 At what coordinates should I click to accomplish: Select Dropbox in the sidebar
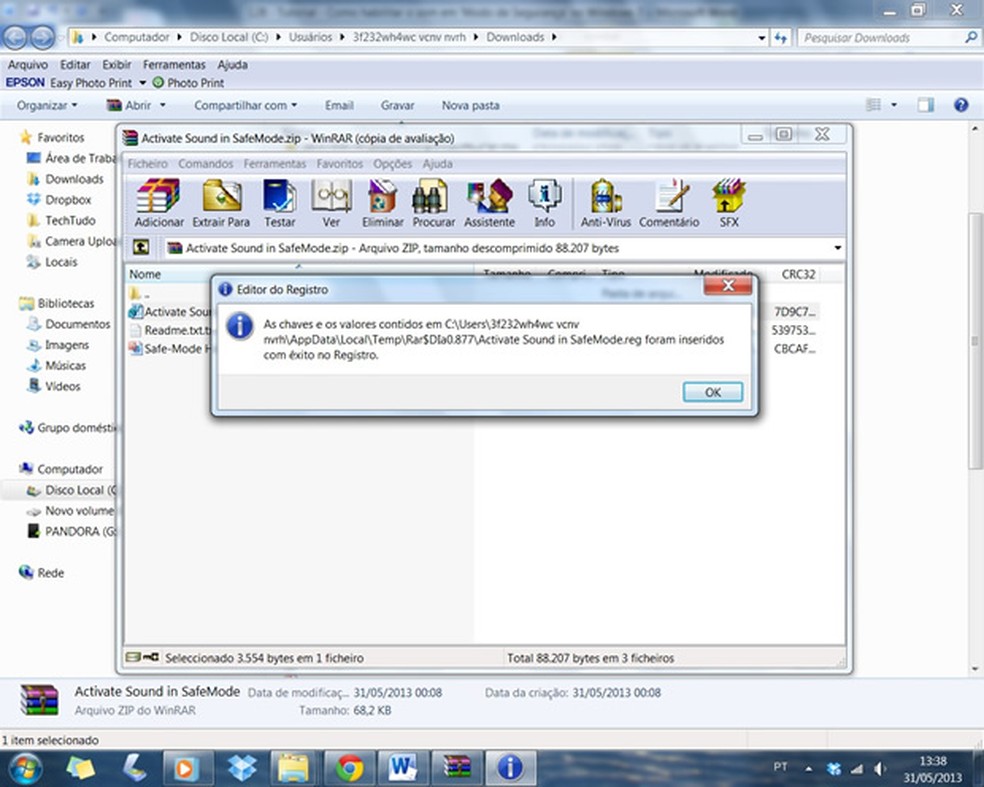68,200
